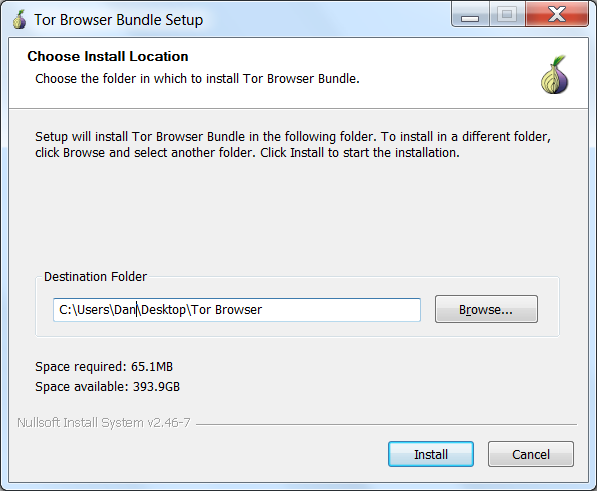Click inside the Destination Folder path field
The height and width of the screenshot is (491, 597).
(x=237, y=310)
